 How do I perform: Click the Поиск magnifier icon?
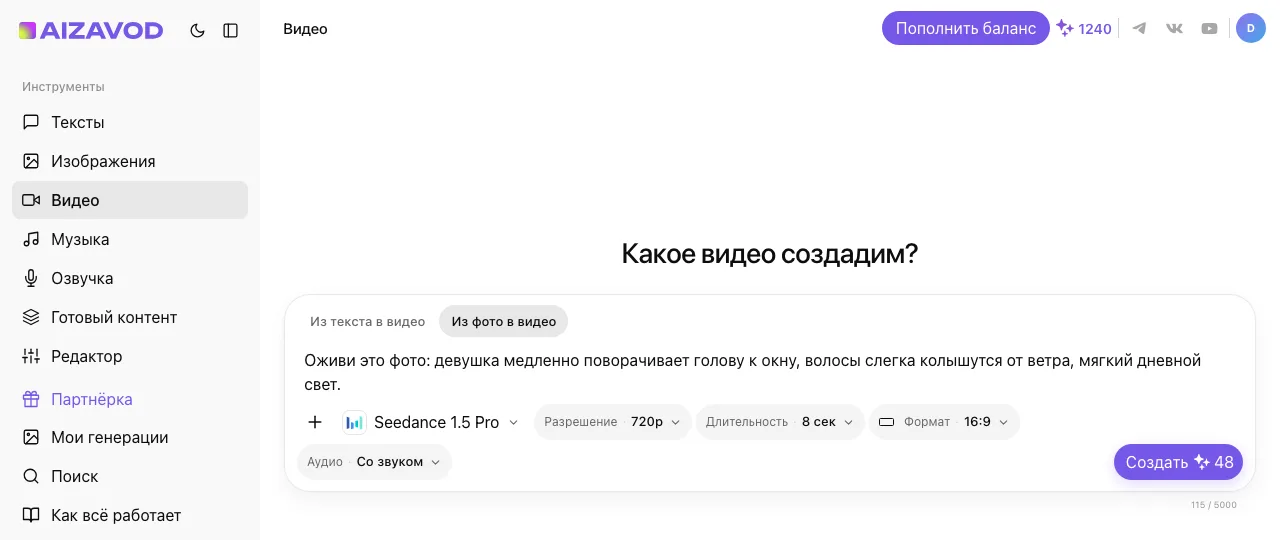31,476
